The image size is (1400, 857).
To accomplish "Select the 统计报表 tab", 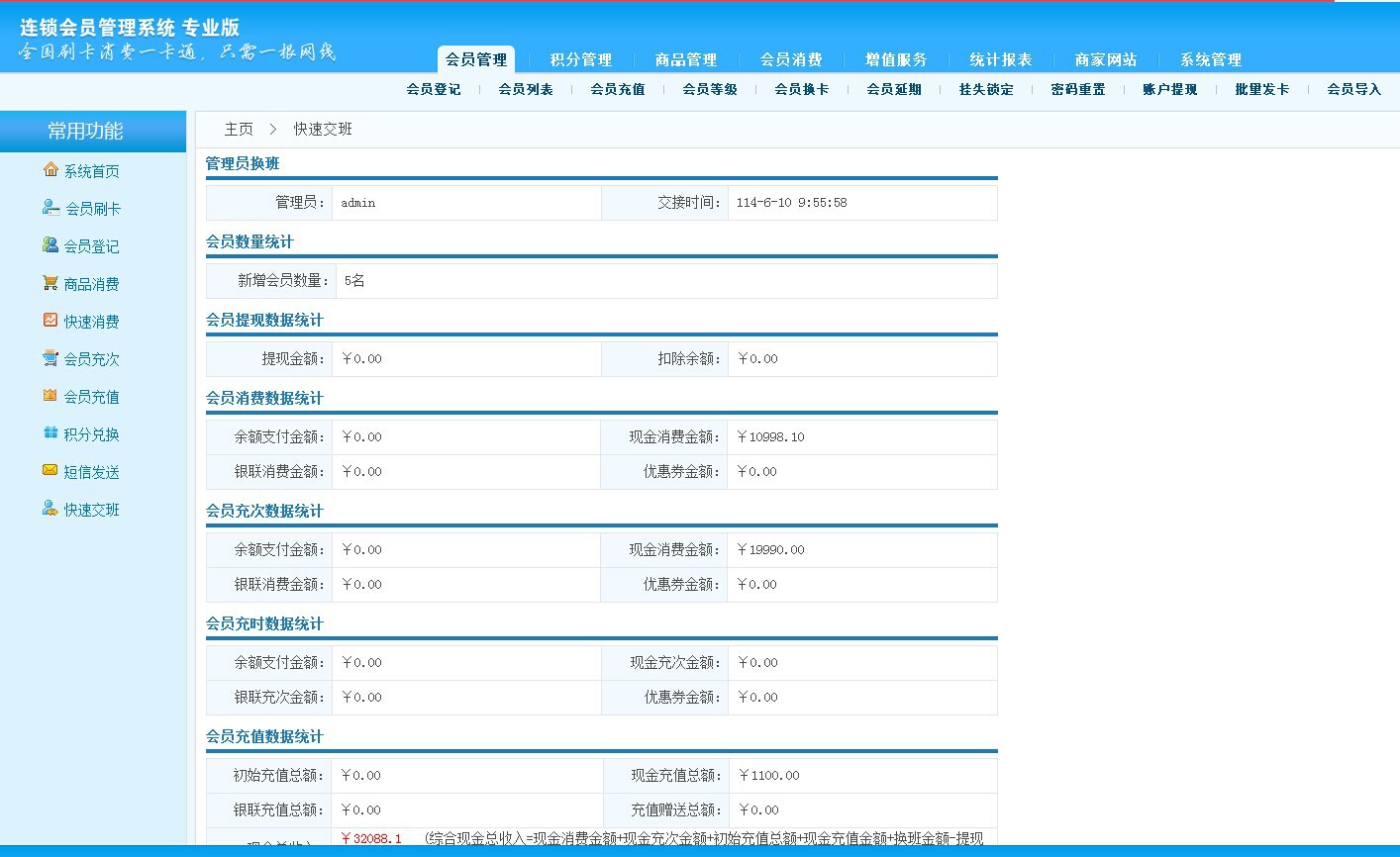I will (1001, 59).
